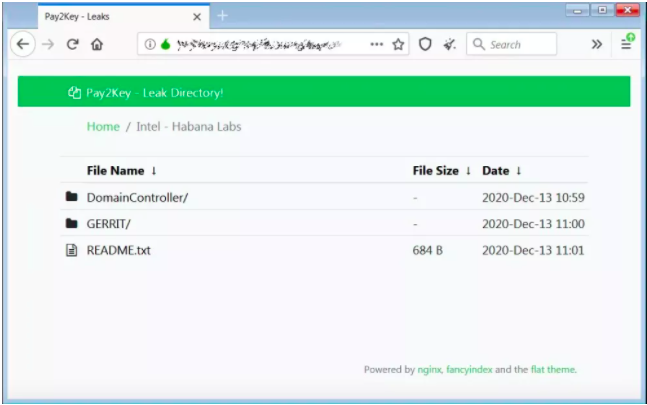Screen dimensions: 647x405
Task: Click the File Size column header
Action: (x=436, y=171)
